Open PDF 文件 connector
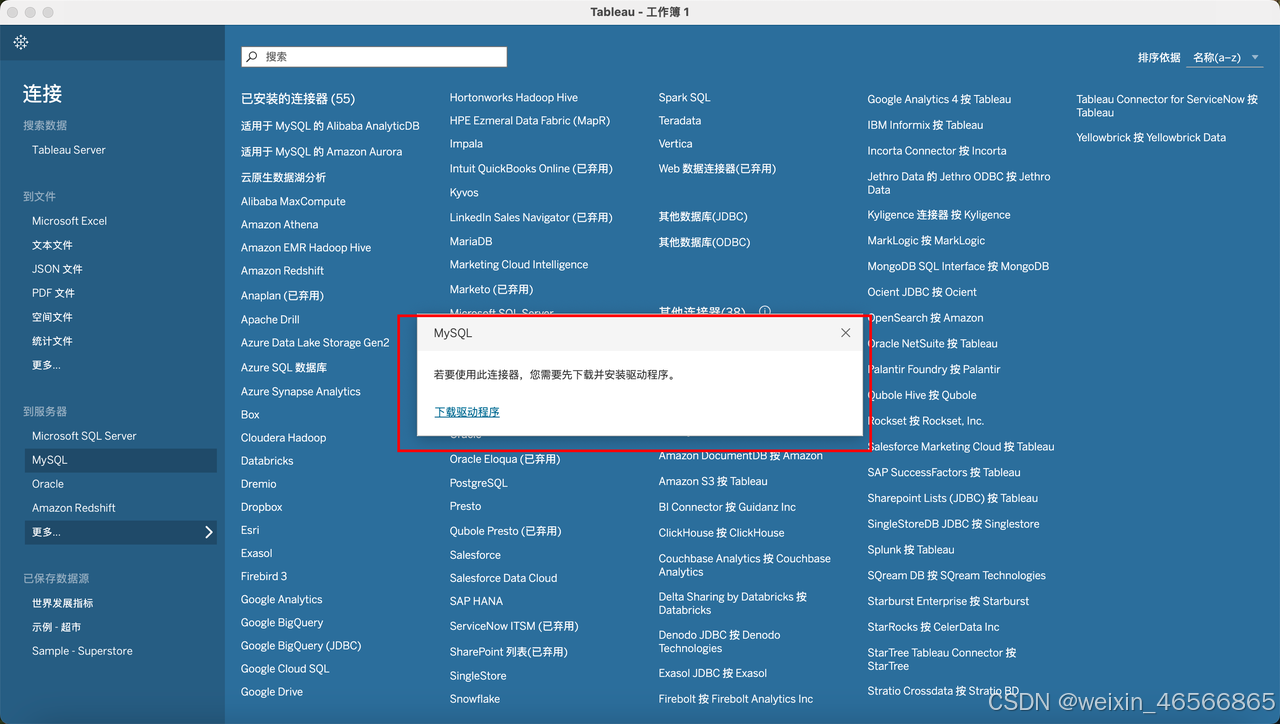 (x=53, y=293)
